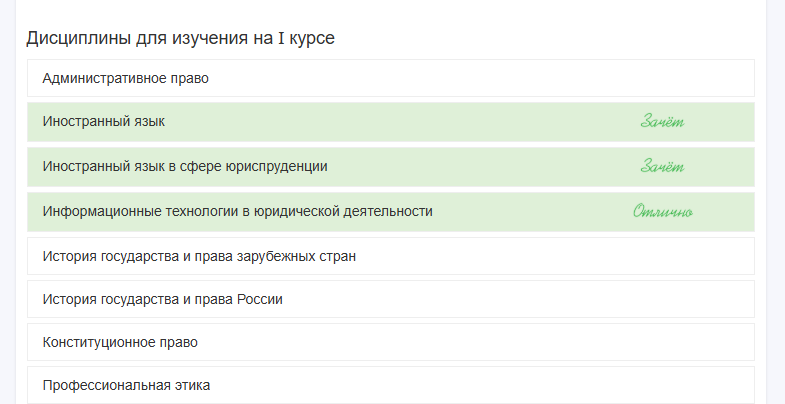The height and width of the screenshot is (404, 785).
Task: Click empty grade area of Конституционное право row
Action: coord(662,342)
